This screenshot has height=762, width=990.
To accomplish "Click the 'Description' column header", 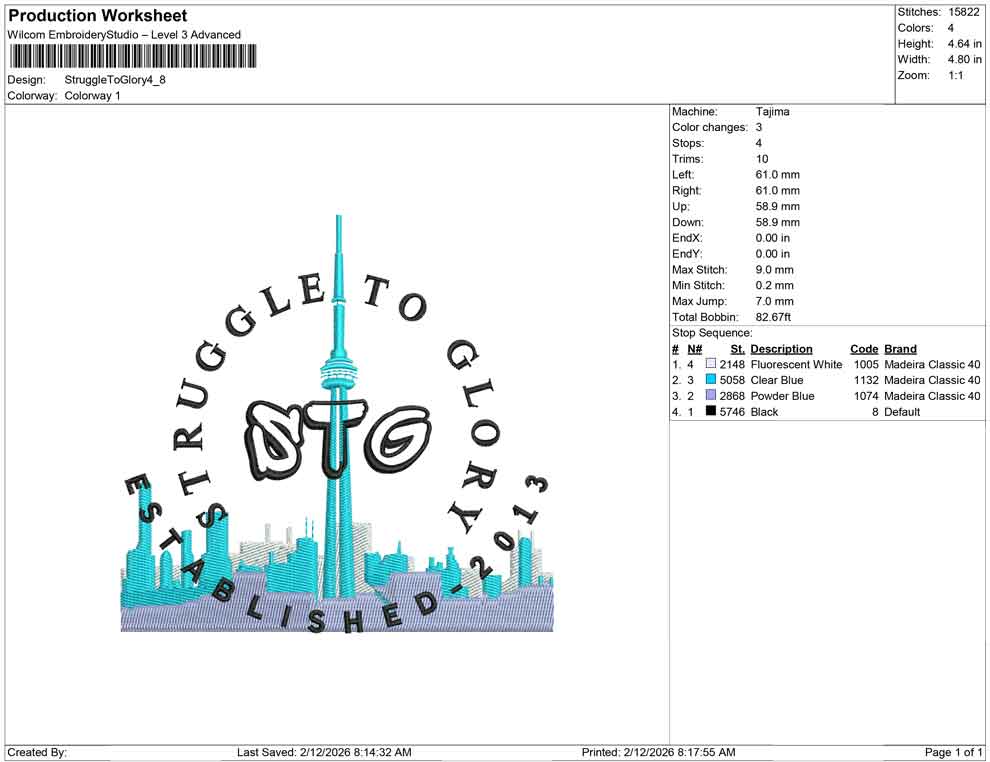I will click(x=781, y=348).
